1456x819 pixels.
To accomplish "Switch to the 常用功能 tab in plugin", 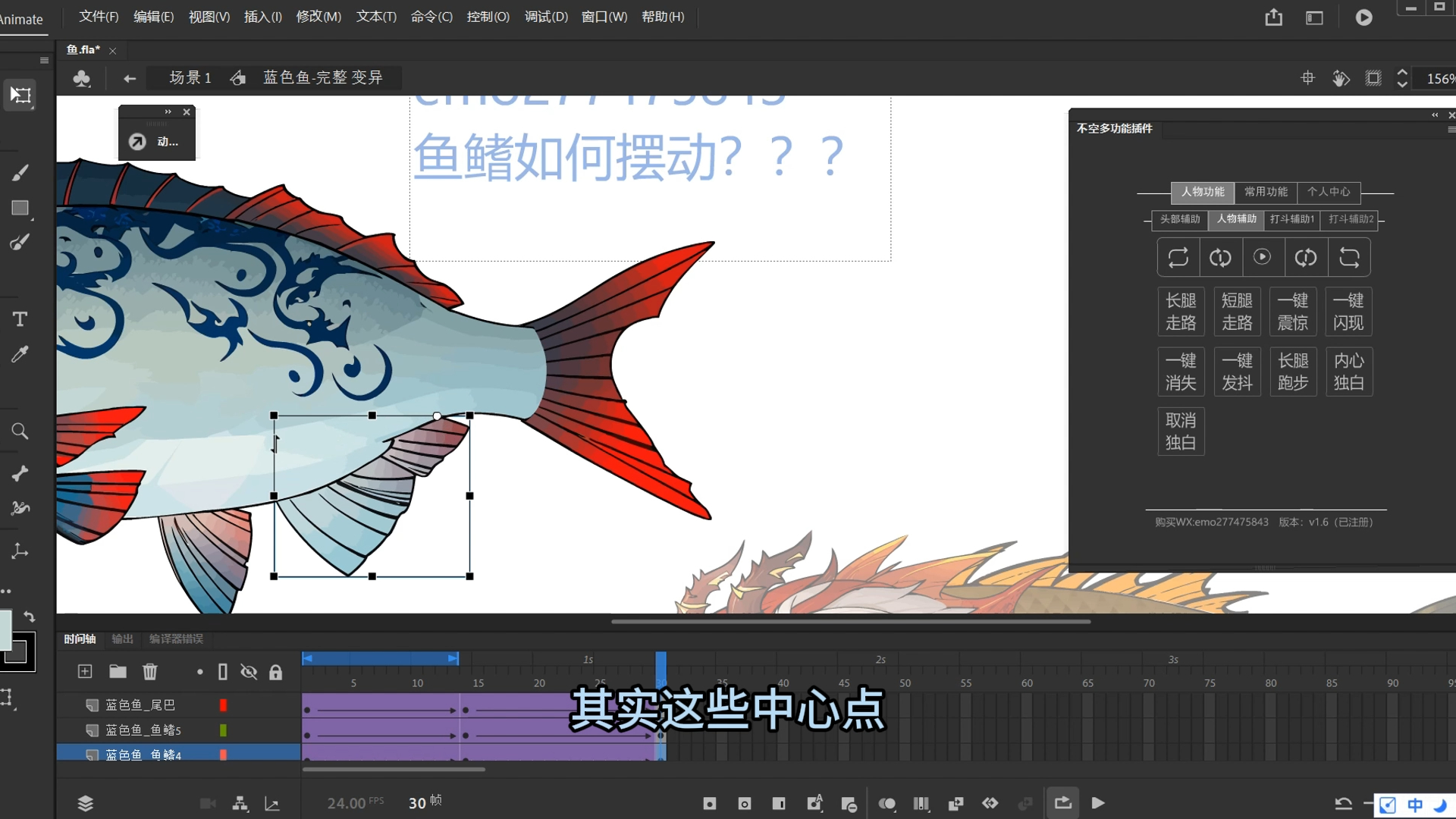I will (1266, 192).
